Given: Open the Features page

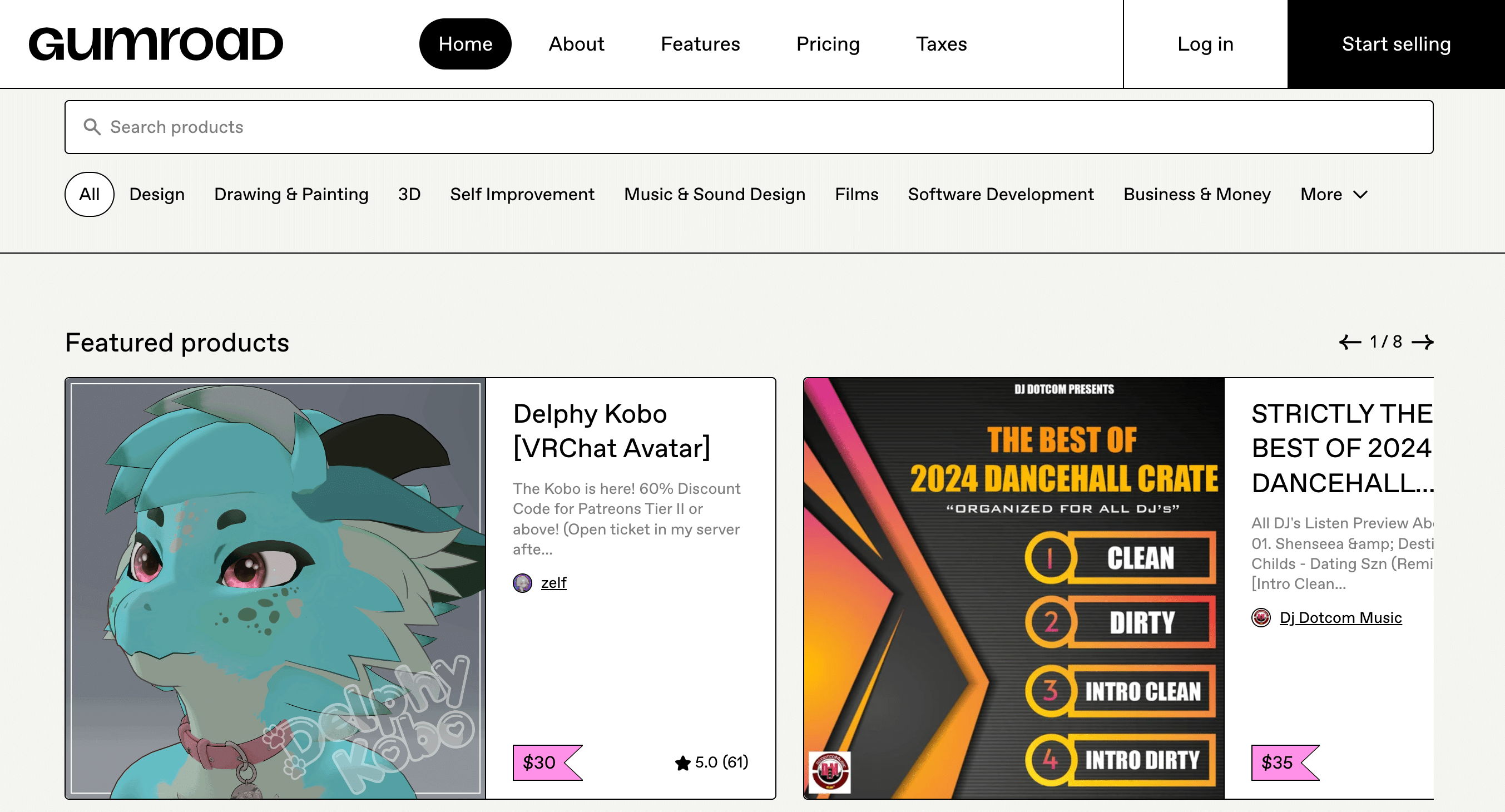Looking at the screenshot, I should (700, 44).
